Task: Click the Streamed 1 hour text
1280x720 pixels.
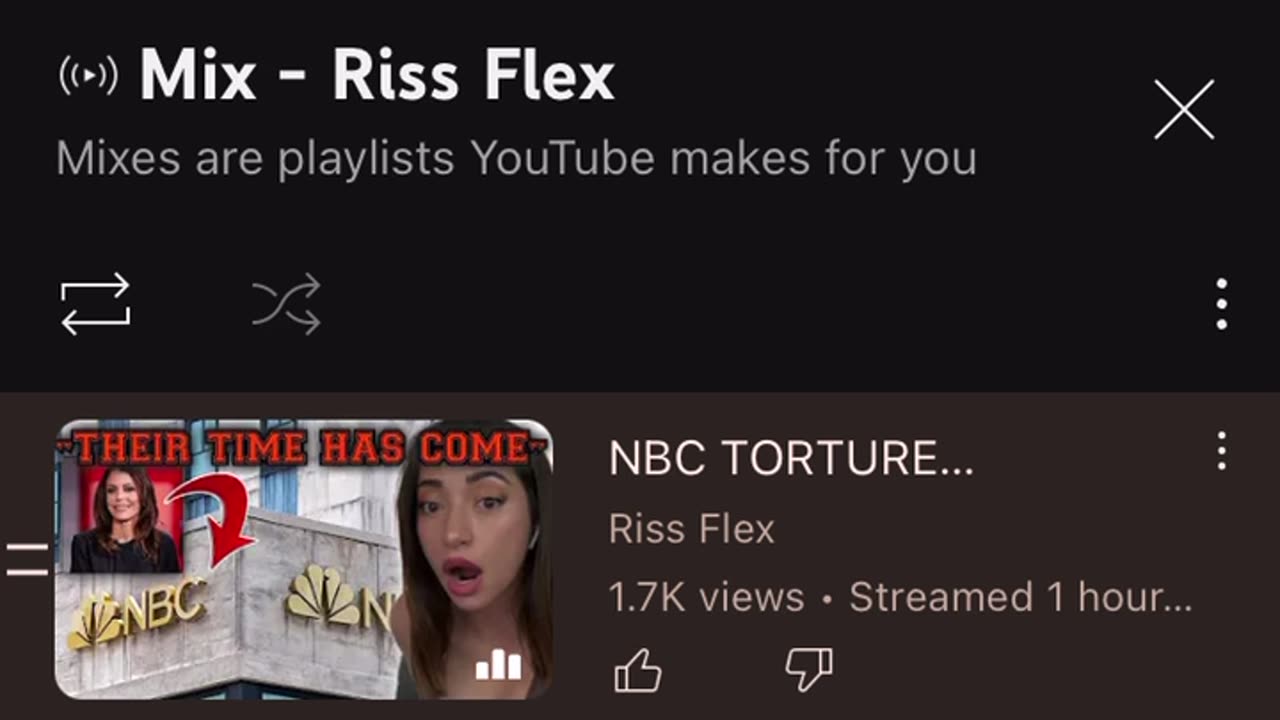Action: [x=1020, y=598]
